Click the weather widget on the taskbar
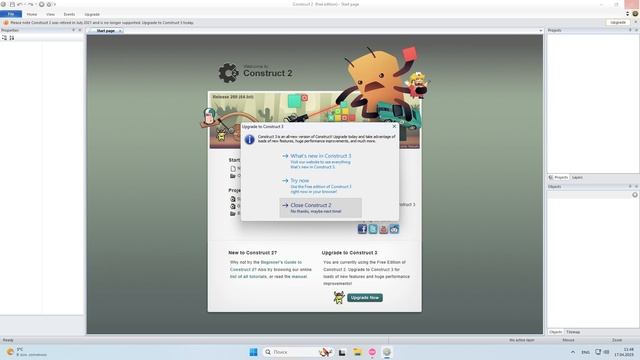 tap(26, 352)
